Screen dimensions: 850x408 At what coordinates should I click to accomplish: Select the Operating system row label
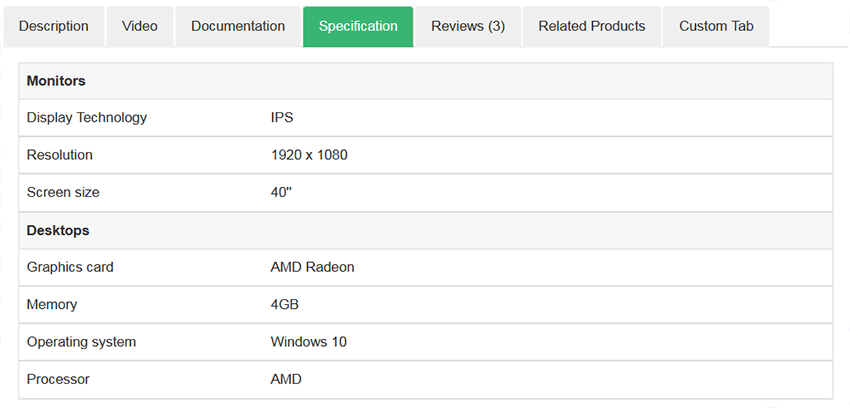[x=81, y=342]
